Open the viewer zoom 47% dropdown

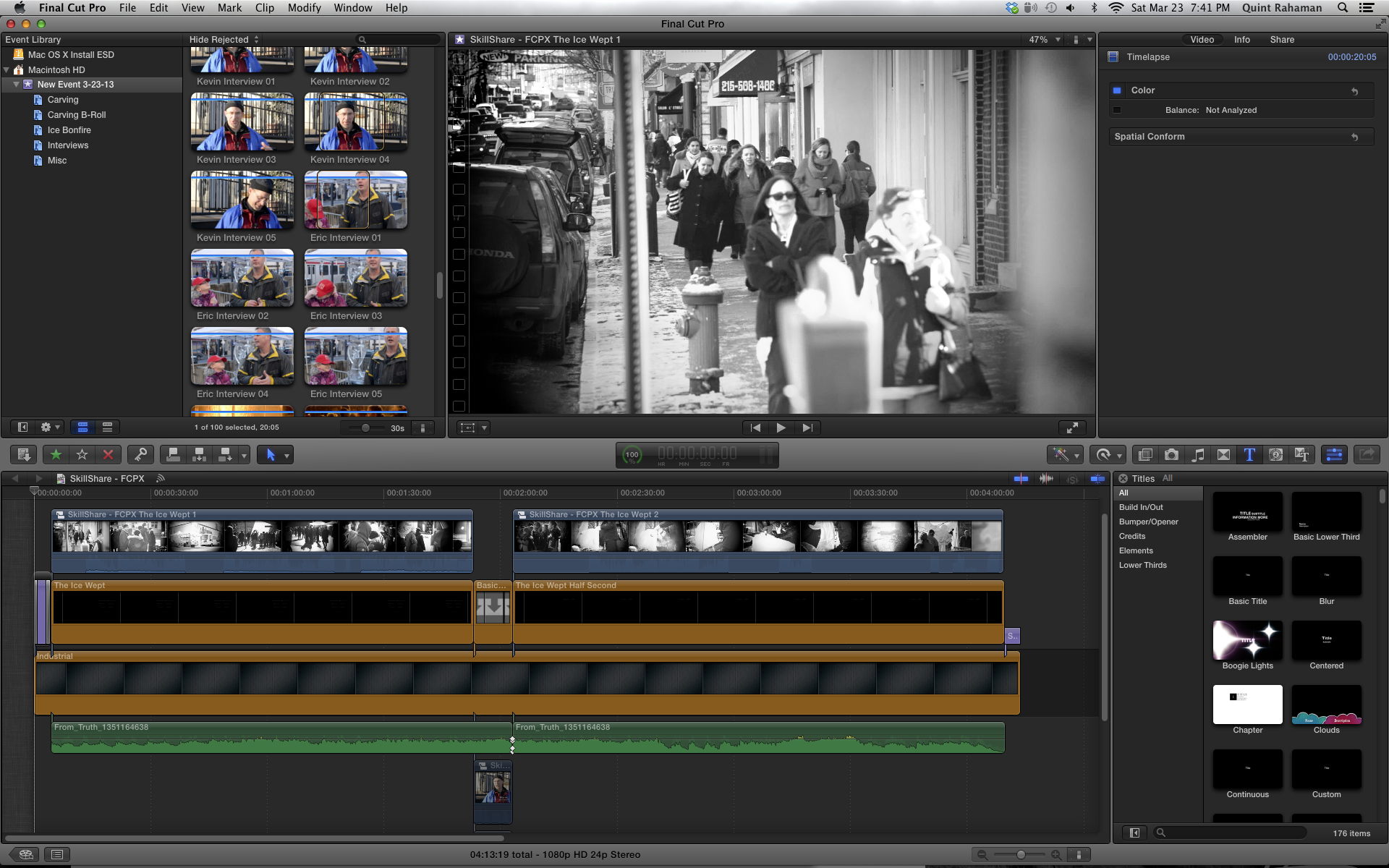[x=1045, y=40]
